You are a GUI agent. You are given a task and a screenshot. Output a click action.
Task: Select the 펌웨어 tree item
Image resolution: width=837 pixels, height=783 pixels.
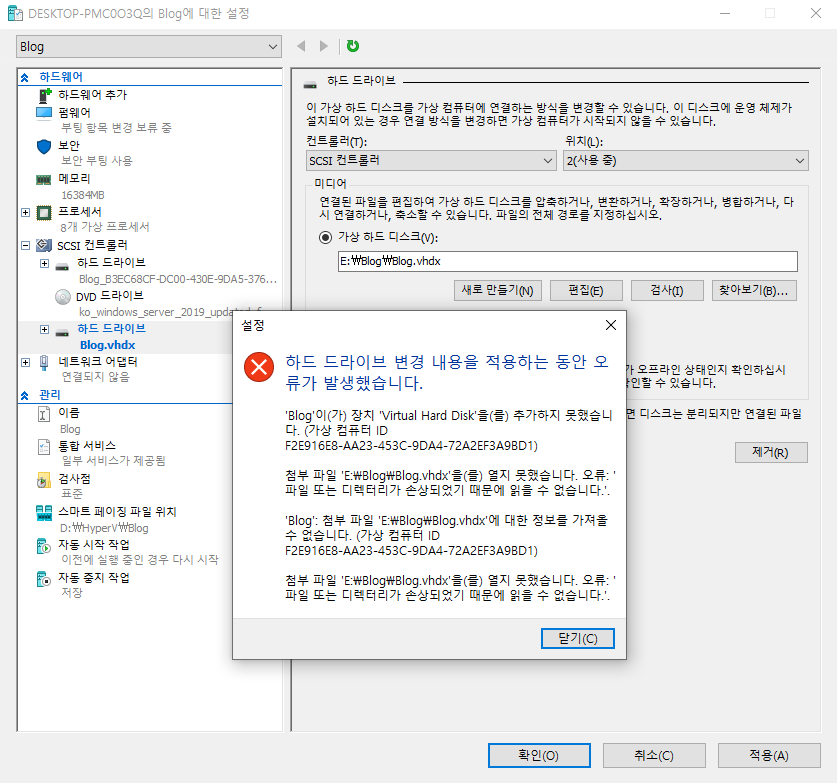(x=74, y=113)
